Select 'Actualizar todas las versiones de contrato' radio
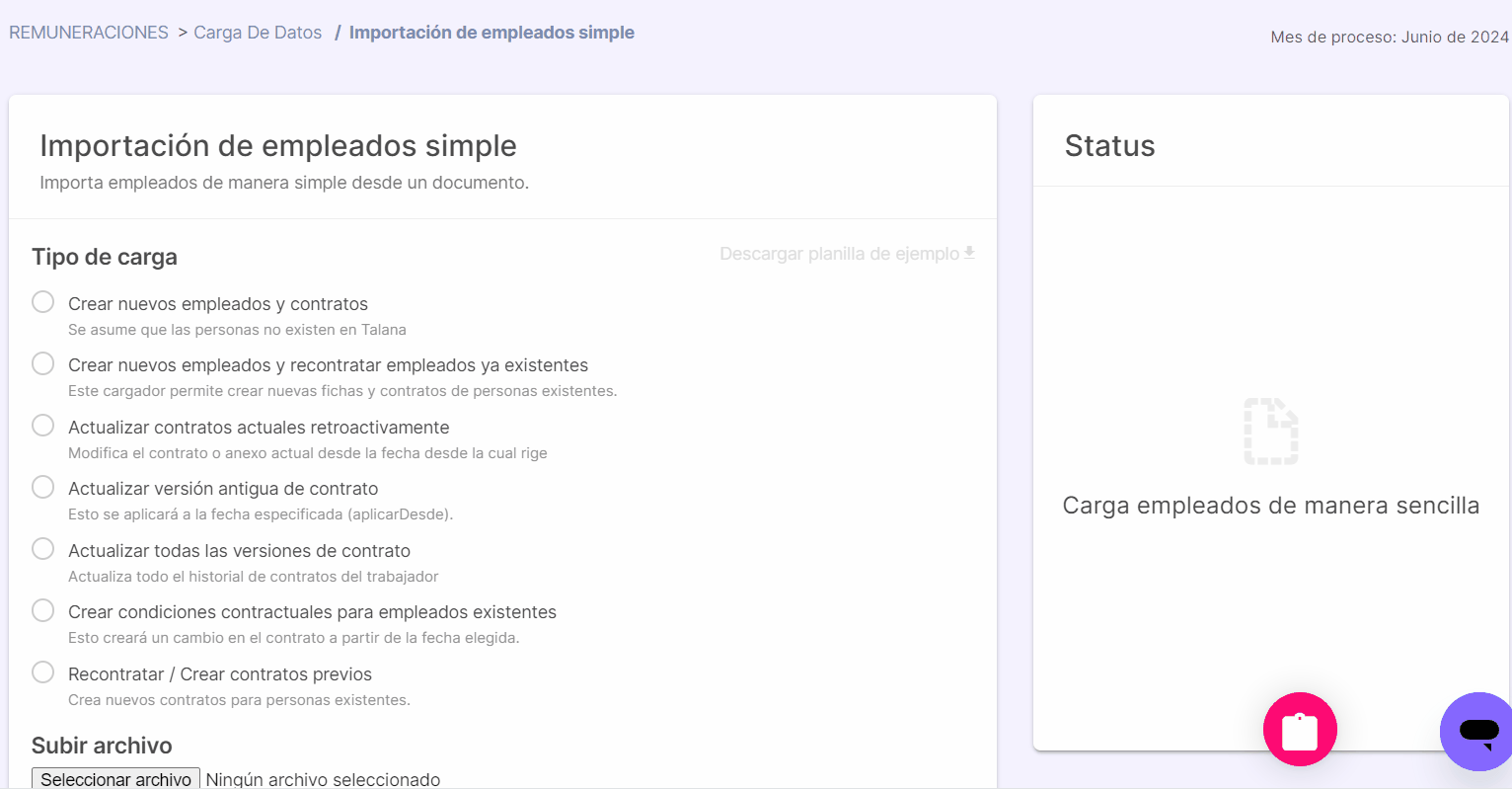The height and width of the screenshot is (789, 1512). (42, 548)
